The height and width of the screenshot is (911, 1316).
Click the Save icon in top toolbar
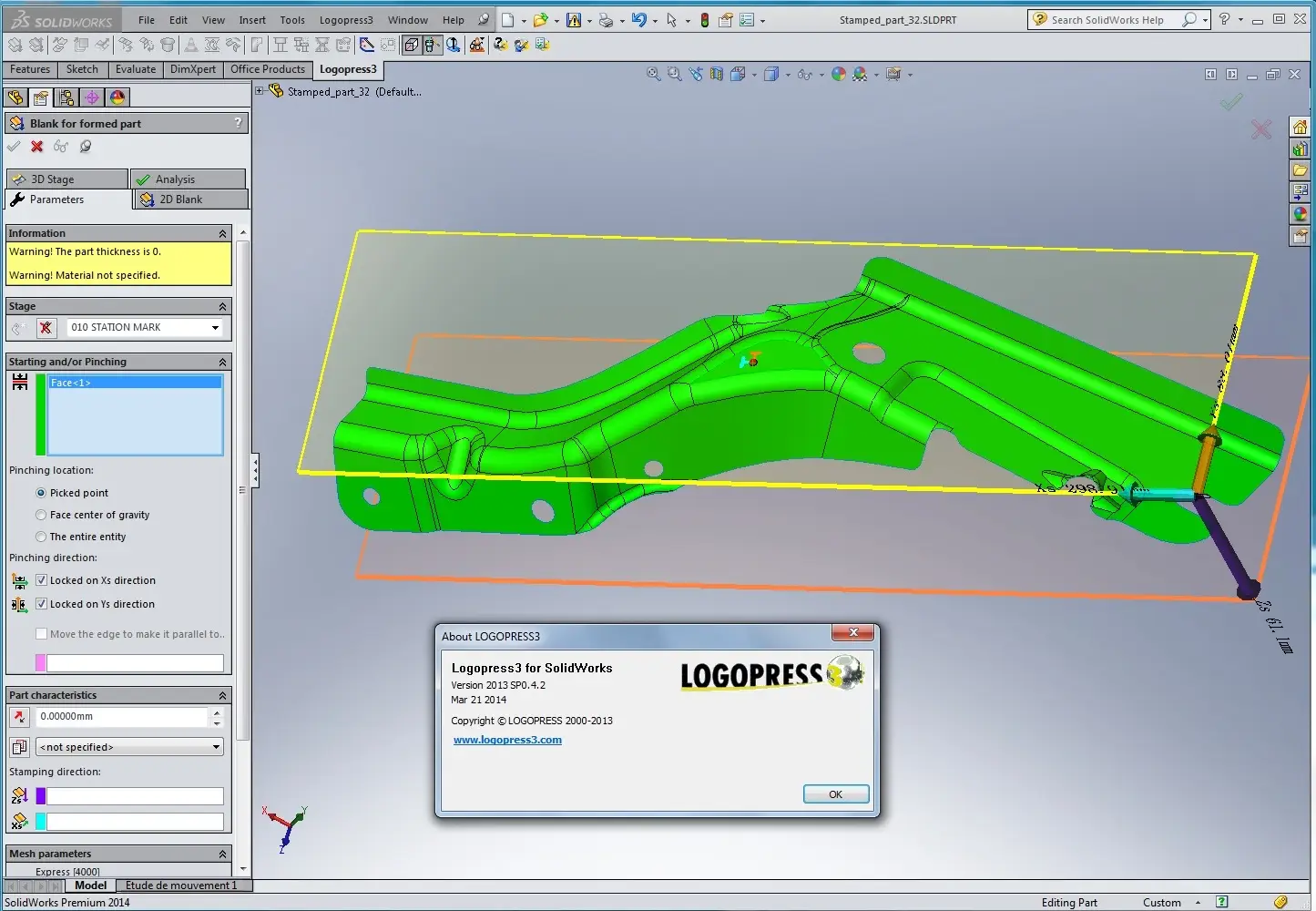coord(573,20)
